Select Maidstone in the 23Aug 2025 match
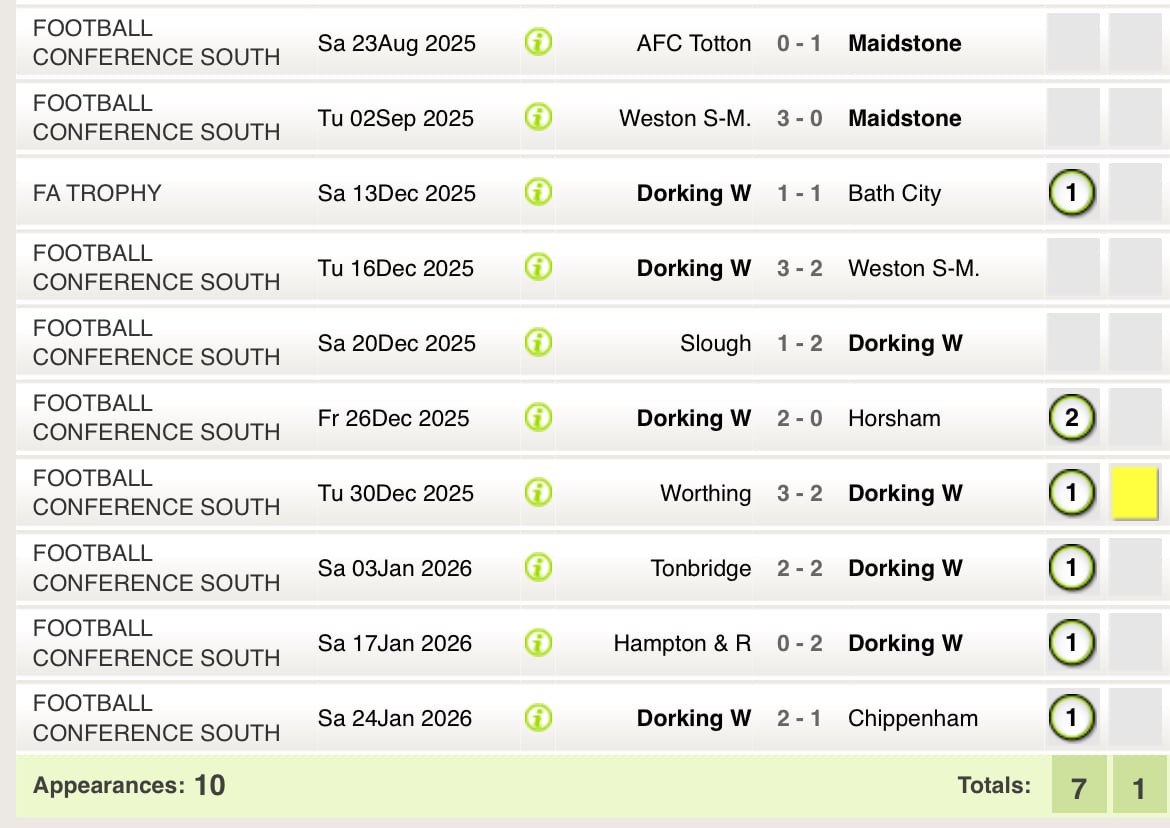 [904, 43]
